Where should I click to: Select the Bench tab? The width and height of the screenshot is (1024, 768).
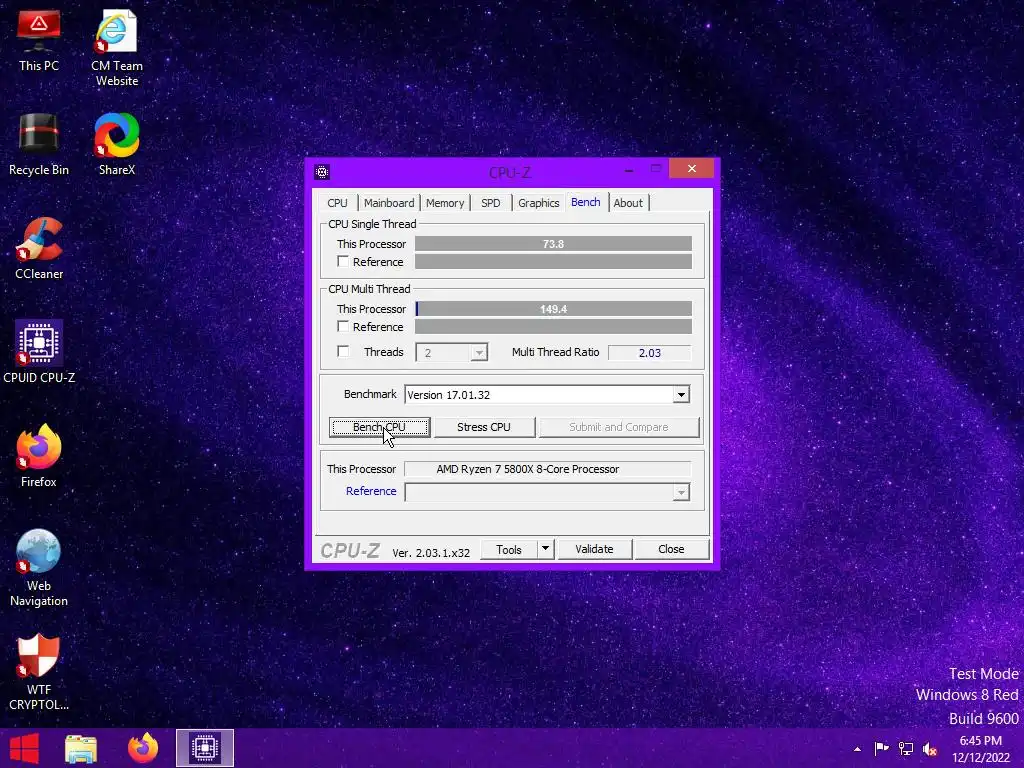coord(586,202)
